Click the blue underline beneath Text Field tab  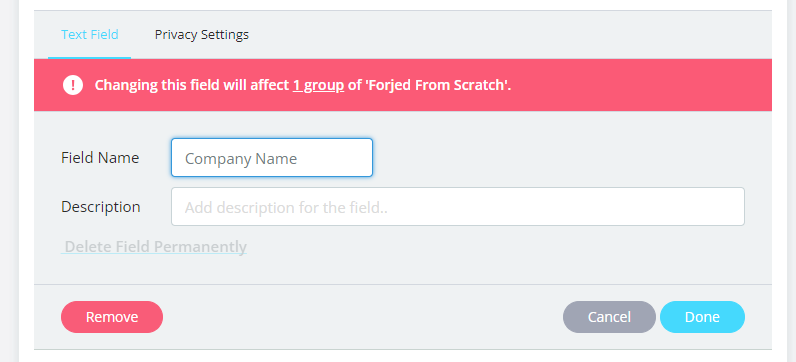pyautogui.click(x=89, y=57)
